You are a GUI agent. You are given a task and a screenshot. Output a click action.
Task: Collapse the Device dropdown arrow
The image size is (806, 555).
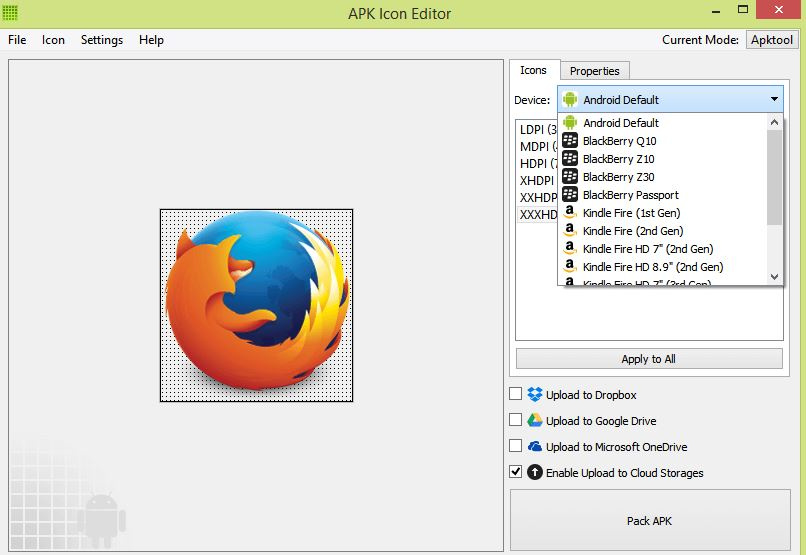774,99
